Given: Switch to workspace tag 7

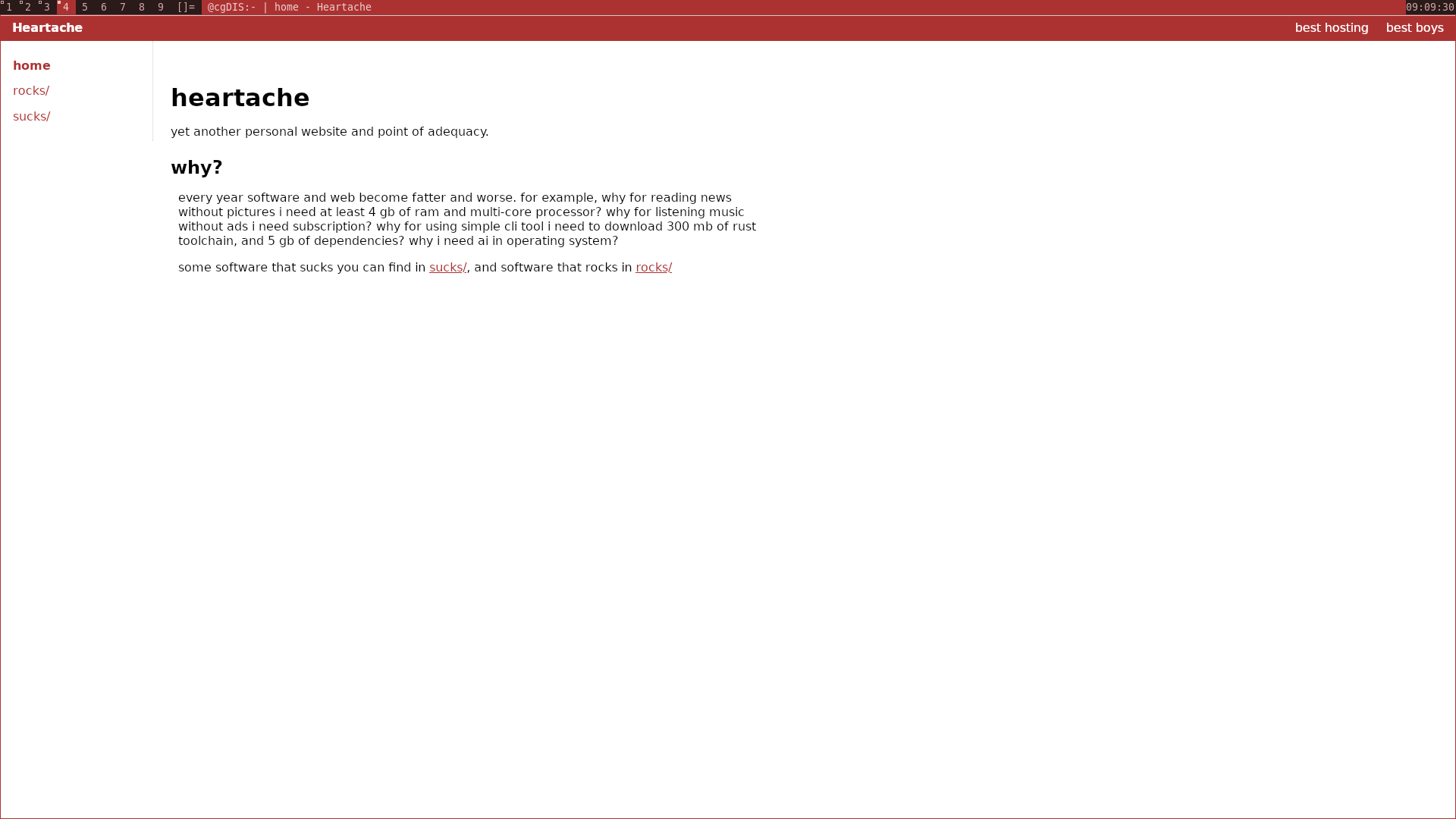Looking at the screenshot, I should coord(123,7).
